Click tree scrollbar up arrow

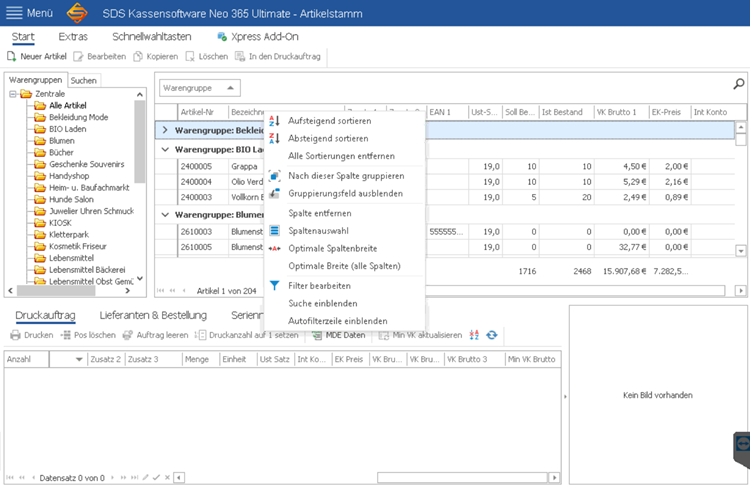(x=140, y=95)
